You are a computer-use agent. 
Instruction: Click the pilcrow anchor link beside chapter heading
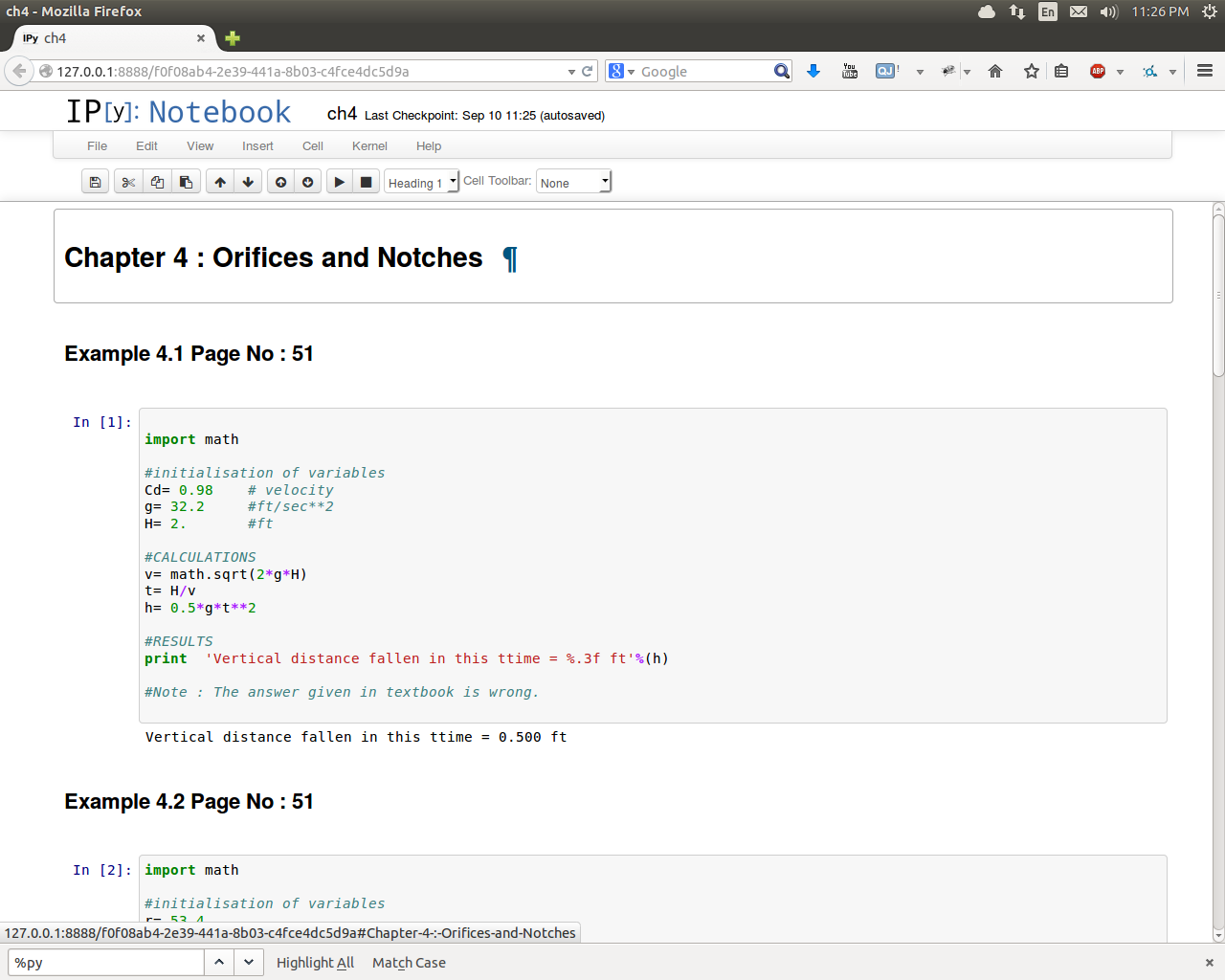(x=510, y=258)
